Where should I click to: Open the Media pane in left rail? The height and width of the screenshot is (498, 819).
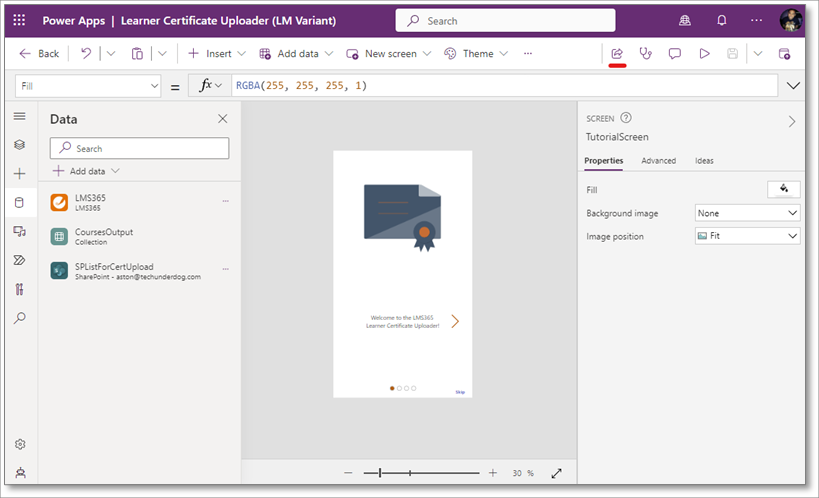coord(19,231)
